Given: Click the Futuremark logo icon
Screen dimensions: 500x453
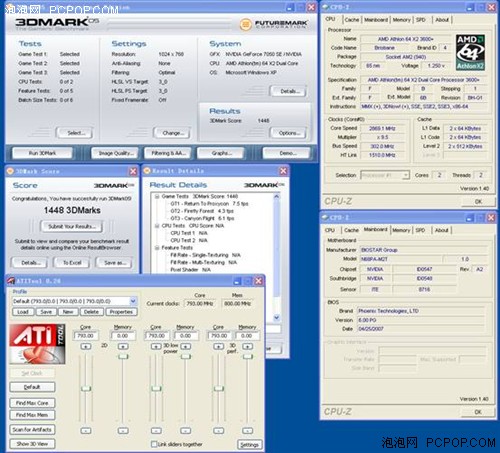Looking at the screenshot, I should click(x=246, y=24).
